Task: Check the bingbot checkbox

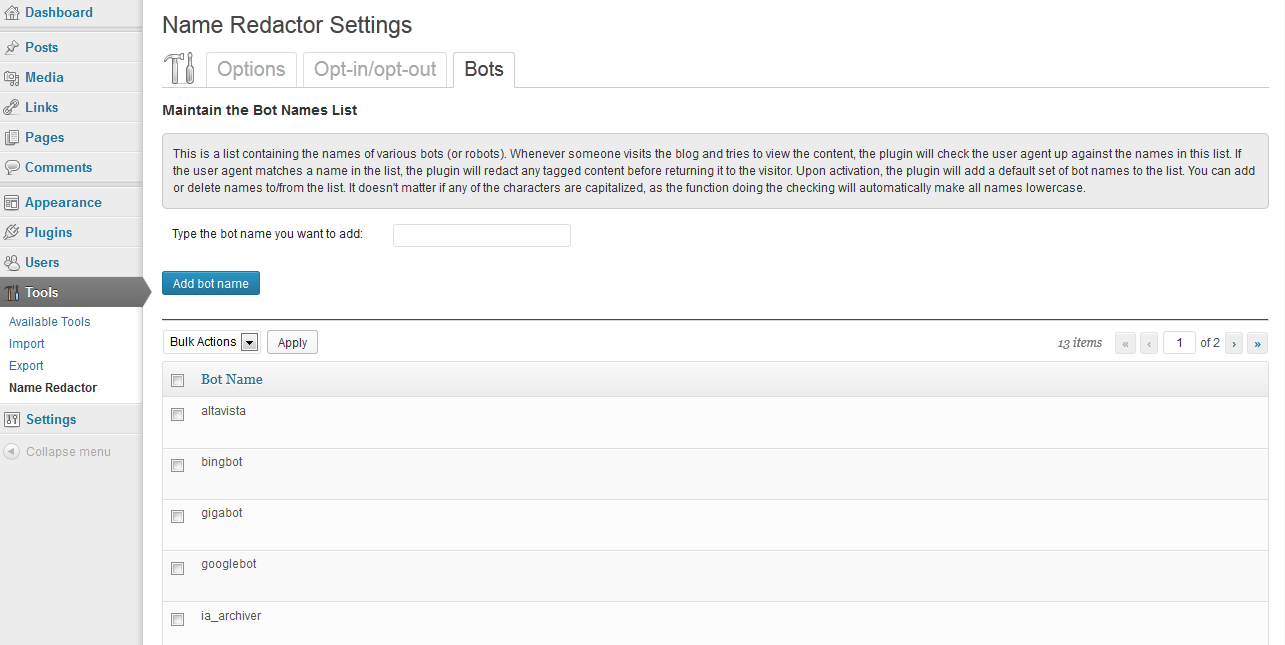Action: (x=178, y=465)
